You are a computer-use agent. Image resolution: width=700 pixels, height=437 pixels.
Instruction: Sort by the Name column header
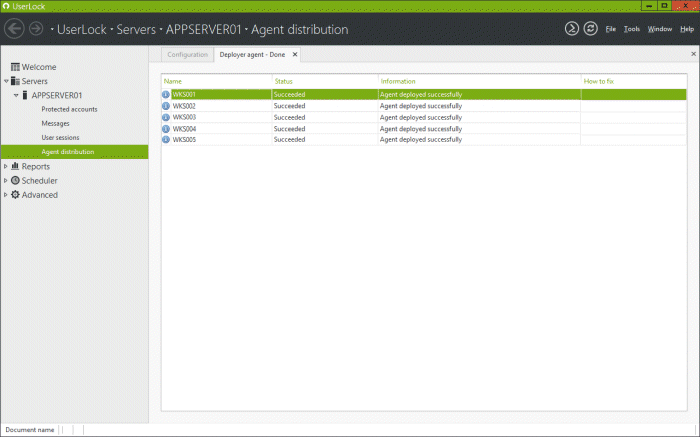(x=173, y=81)
